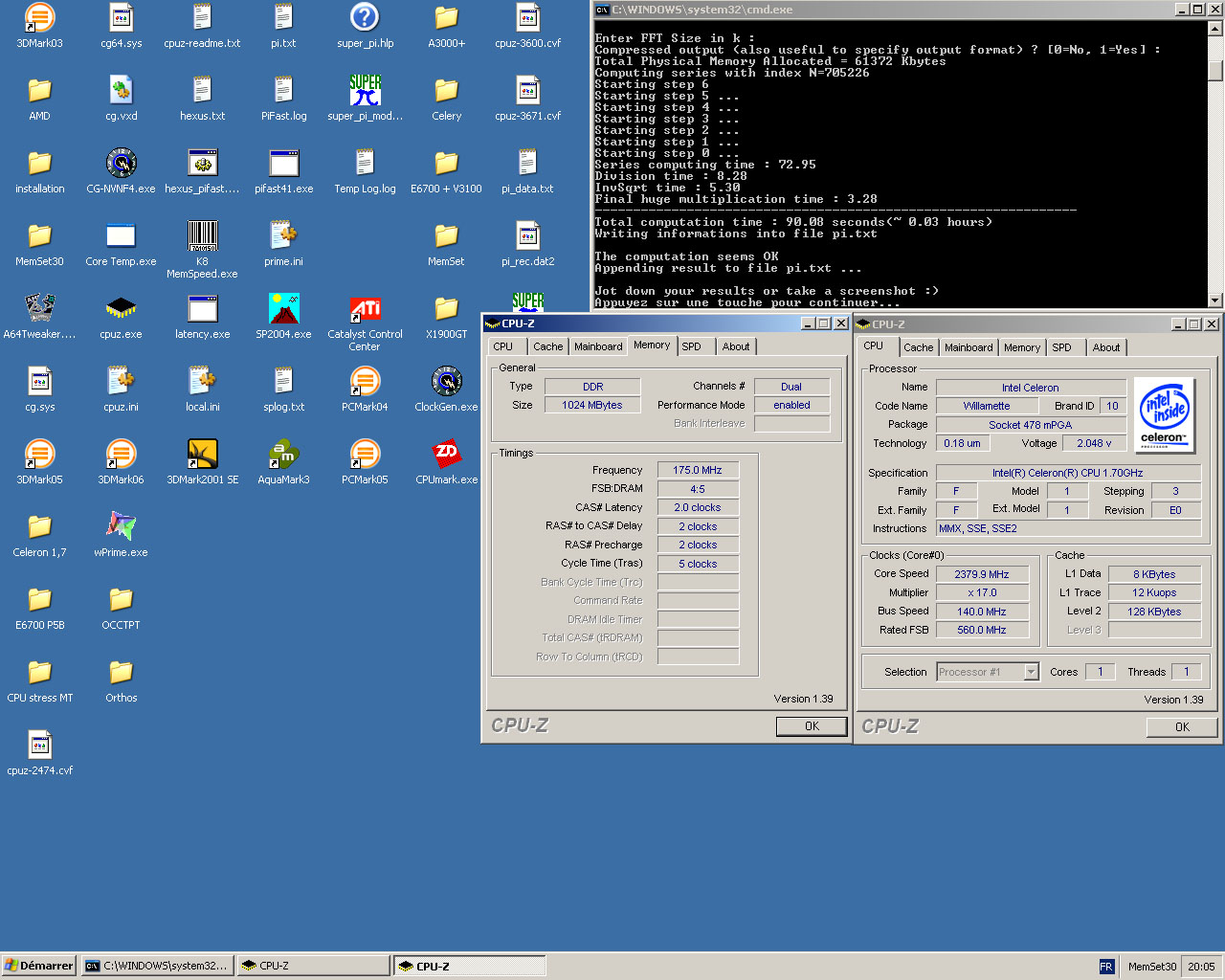Click FR language indicator in tray
1225x980 pixels.
[1106, 967]
